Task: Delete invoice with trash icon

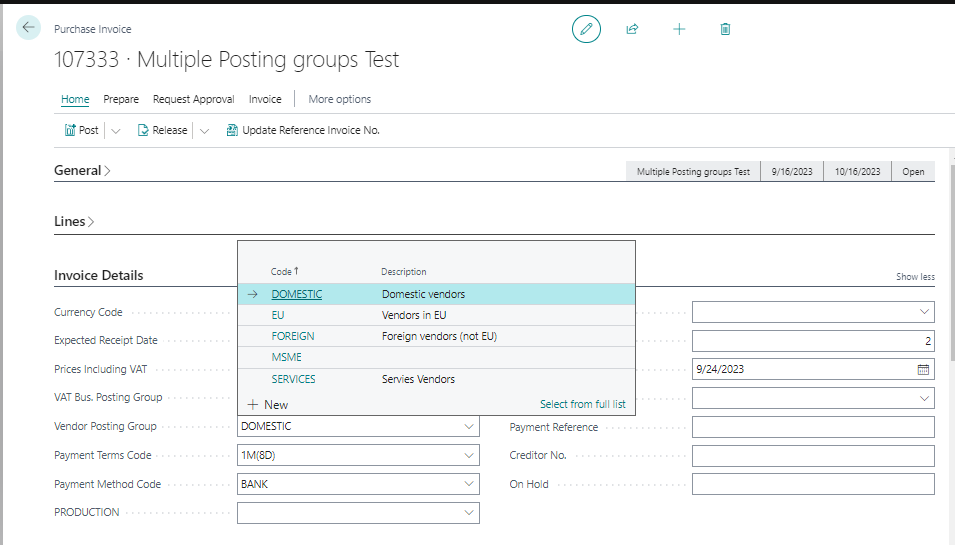Action: tap(725, 29)
